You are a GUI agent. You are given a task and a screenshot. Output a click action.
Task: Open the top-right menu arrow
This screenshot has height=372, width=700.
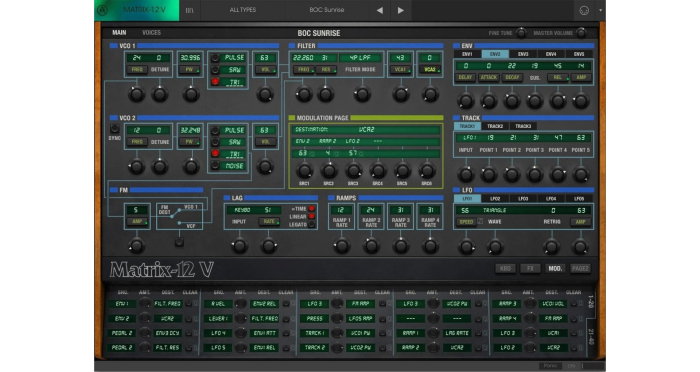[600, 10]
